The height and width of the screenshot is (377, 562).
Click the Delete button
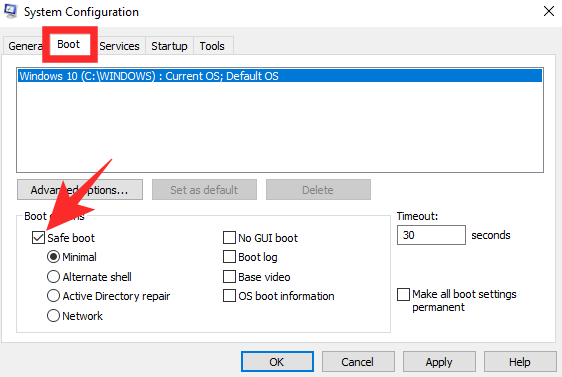[318, 190]
